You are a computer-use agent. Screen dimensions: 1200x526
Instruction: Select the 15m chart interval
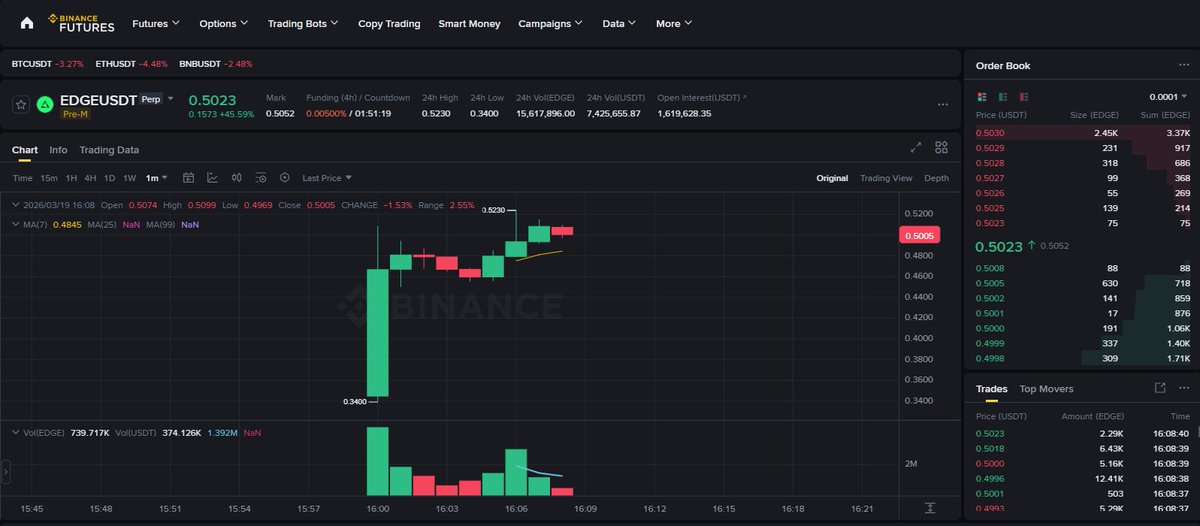coord(49,178)
